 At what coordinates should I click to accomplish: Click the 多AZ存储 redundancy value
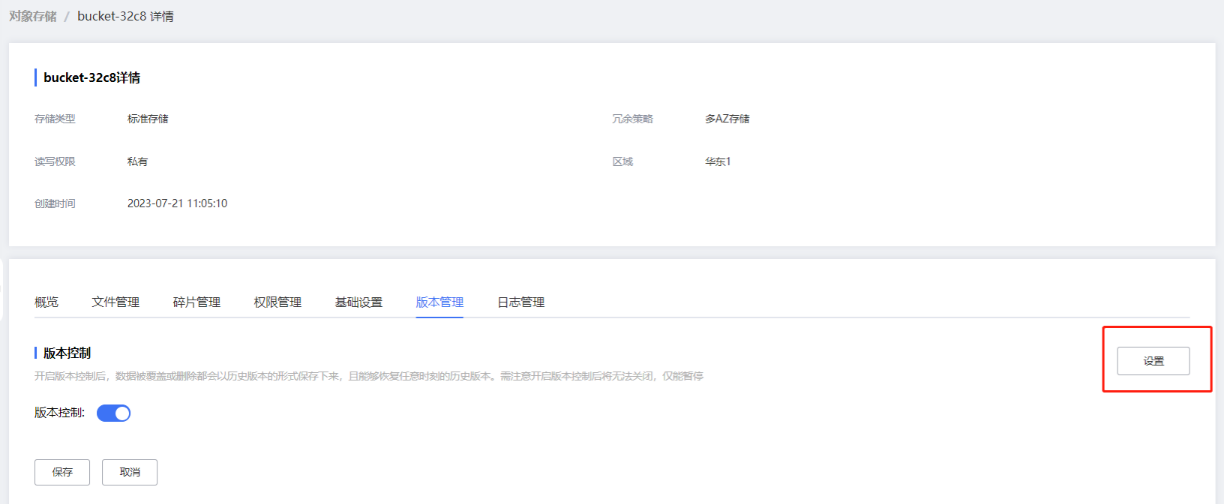pos(727,119)
